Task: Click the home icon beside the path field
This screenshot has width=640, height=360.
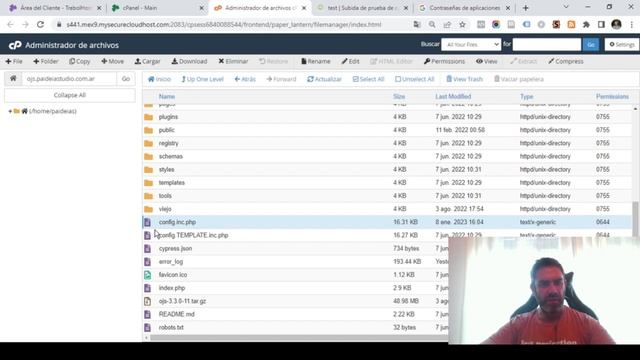Action: click(13, 78)
